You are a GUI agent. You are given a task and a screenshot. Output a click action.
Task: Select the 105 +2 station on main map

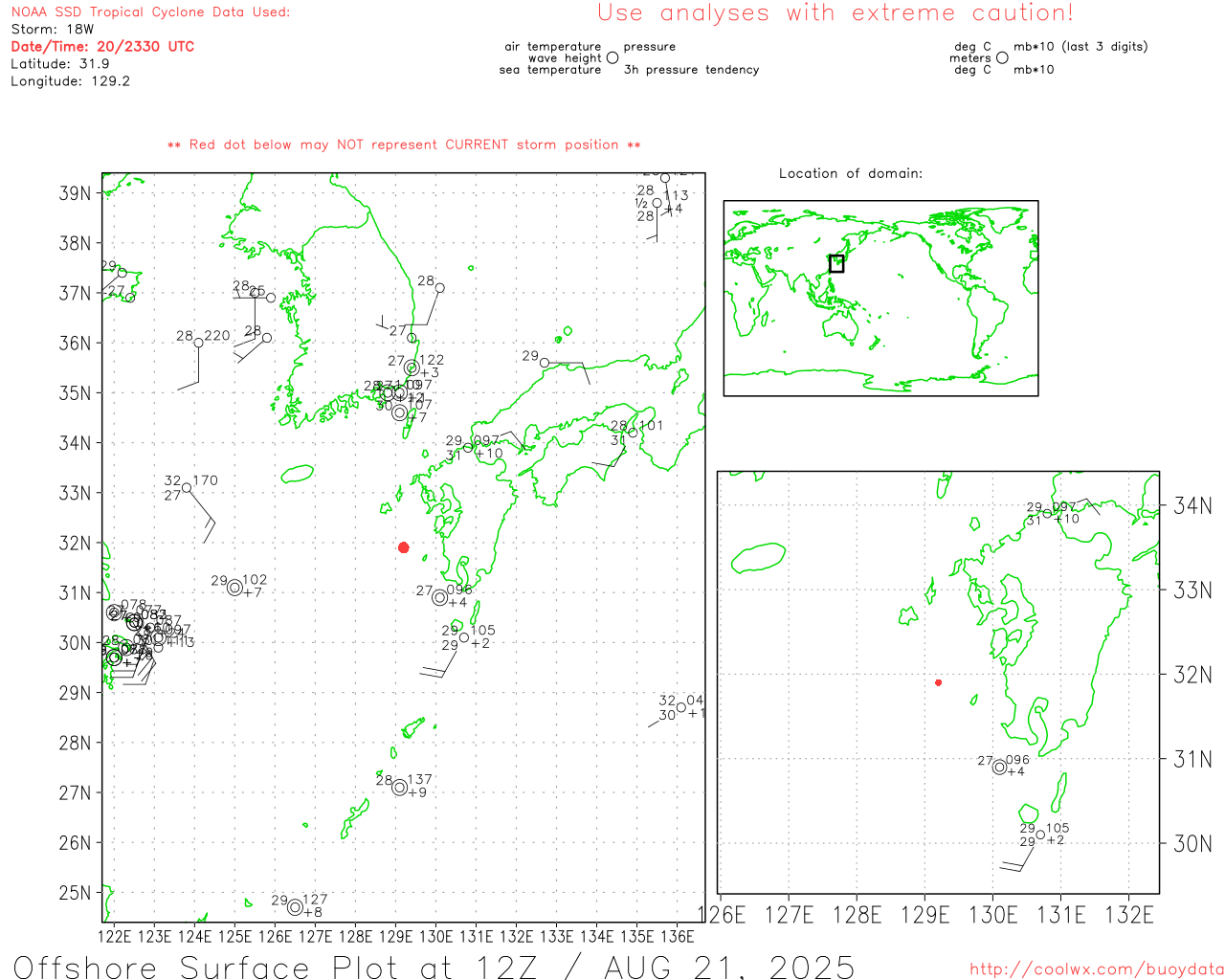tap(464, 637)
